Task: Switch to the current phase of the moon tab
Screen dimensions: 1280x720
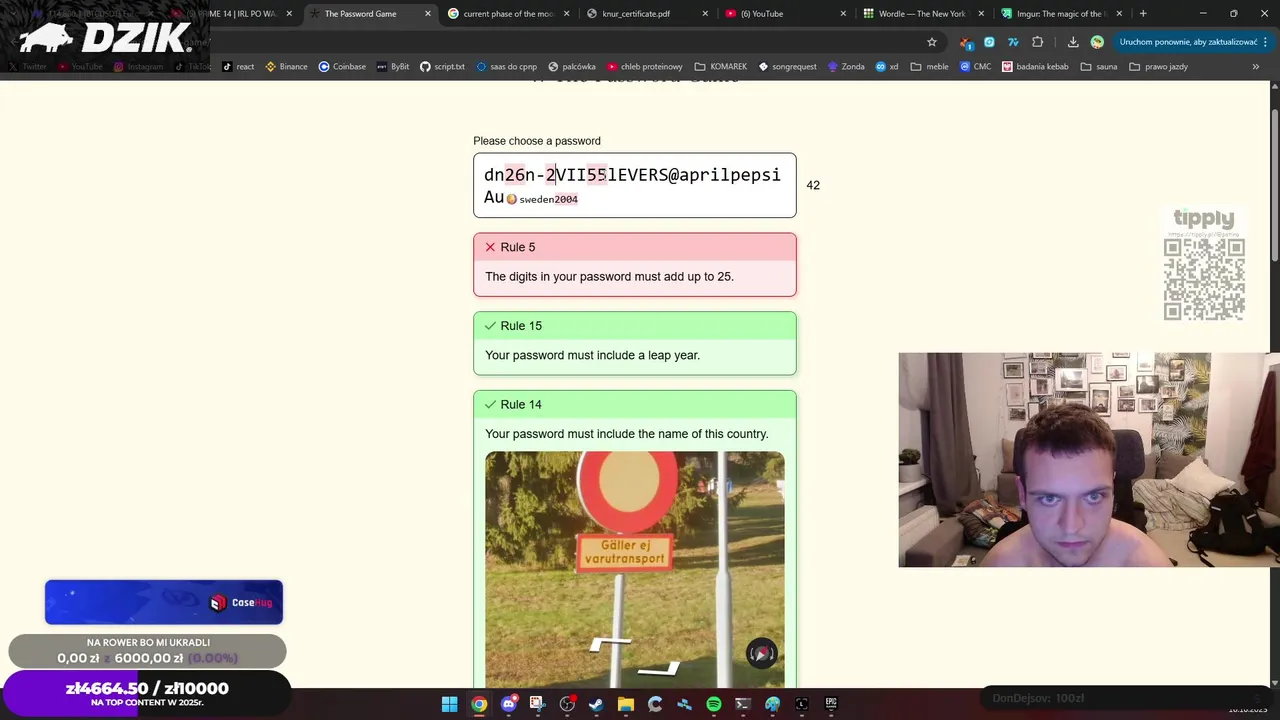Action: [509, 14]
